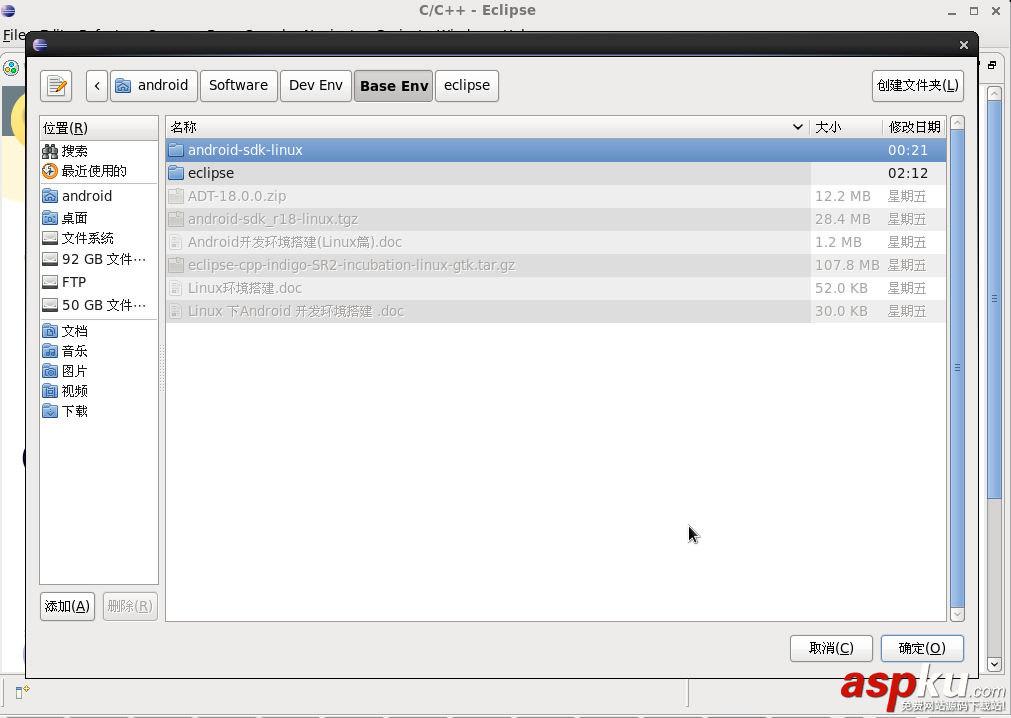
Task: Click the 图片 pictures folder icon
Action: pyautogui.click(x=50, y=371)
